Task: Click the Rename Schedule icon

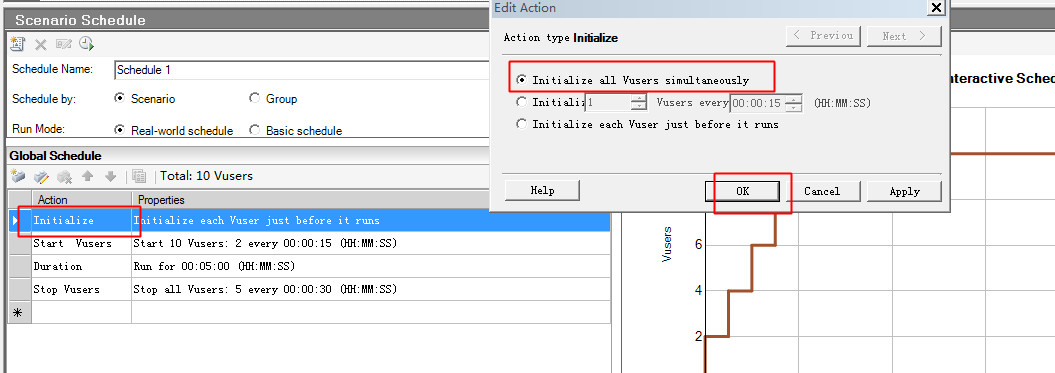Action: click(x=64, y=44)
